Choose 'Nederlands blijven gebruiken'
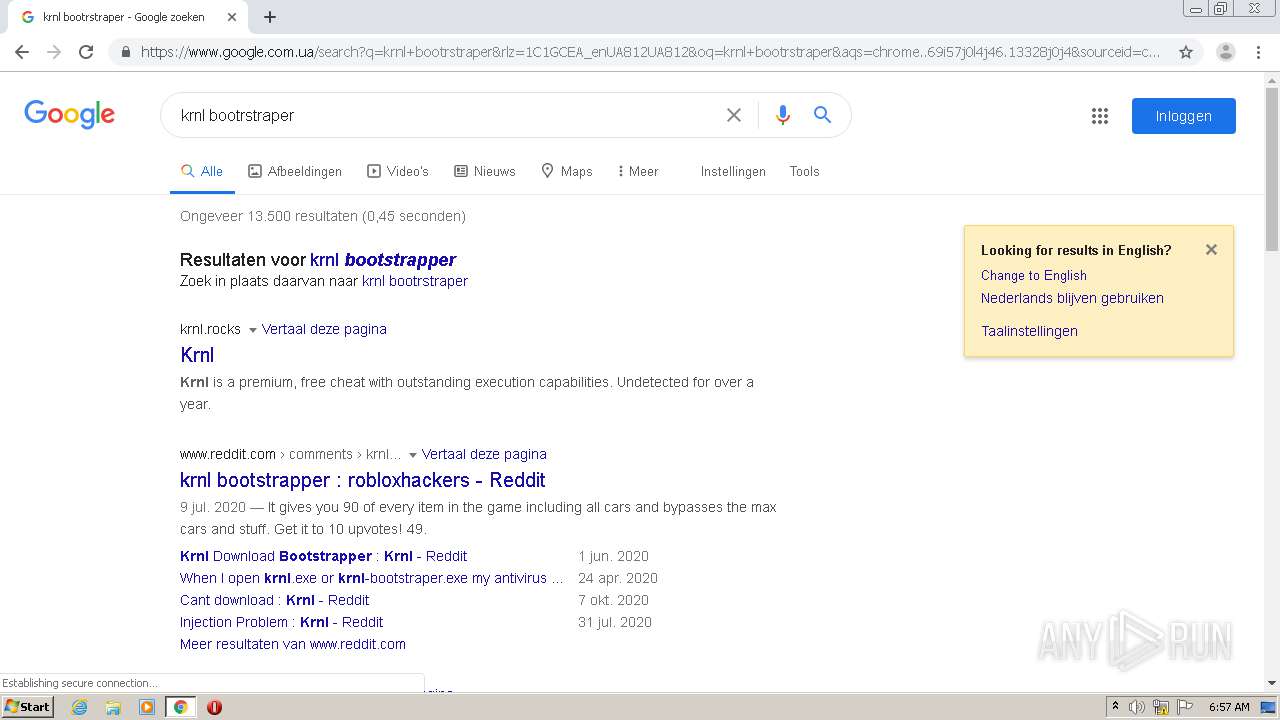Image resolution: width=1280 pixels, height=720 pixels. pyautogui.click(x=1072, y=298)
